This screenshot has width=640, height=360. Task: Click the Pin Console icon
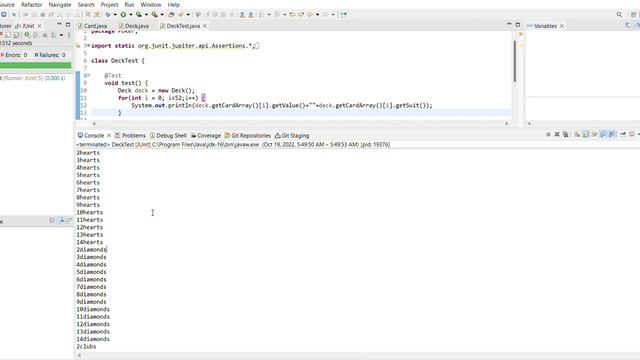click(623, 134)
